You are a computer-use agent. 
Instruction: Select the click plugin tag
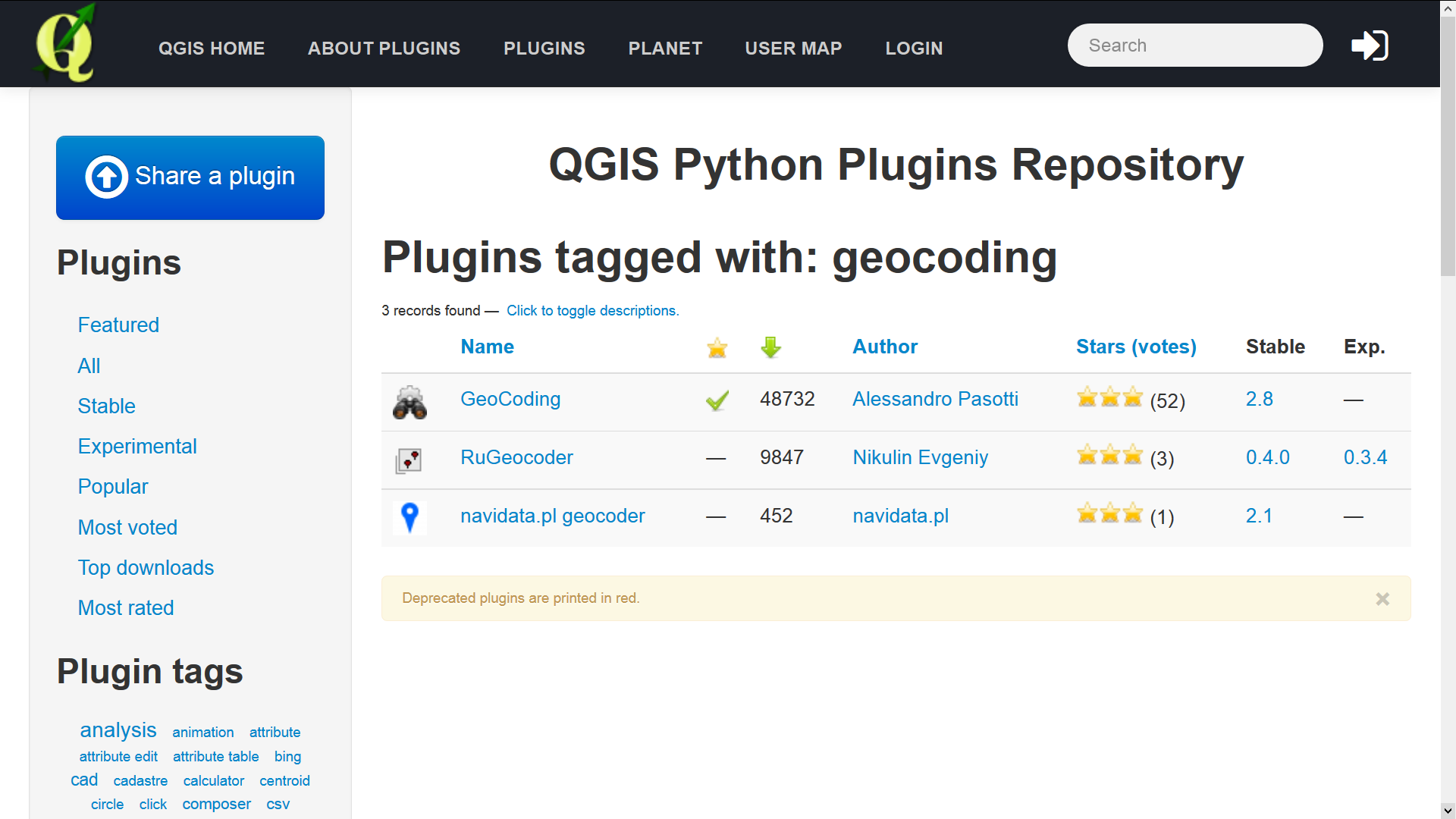[152, 805]
